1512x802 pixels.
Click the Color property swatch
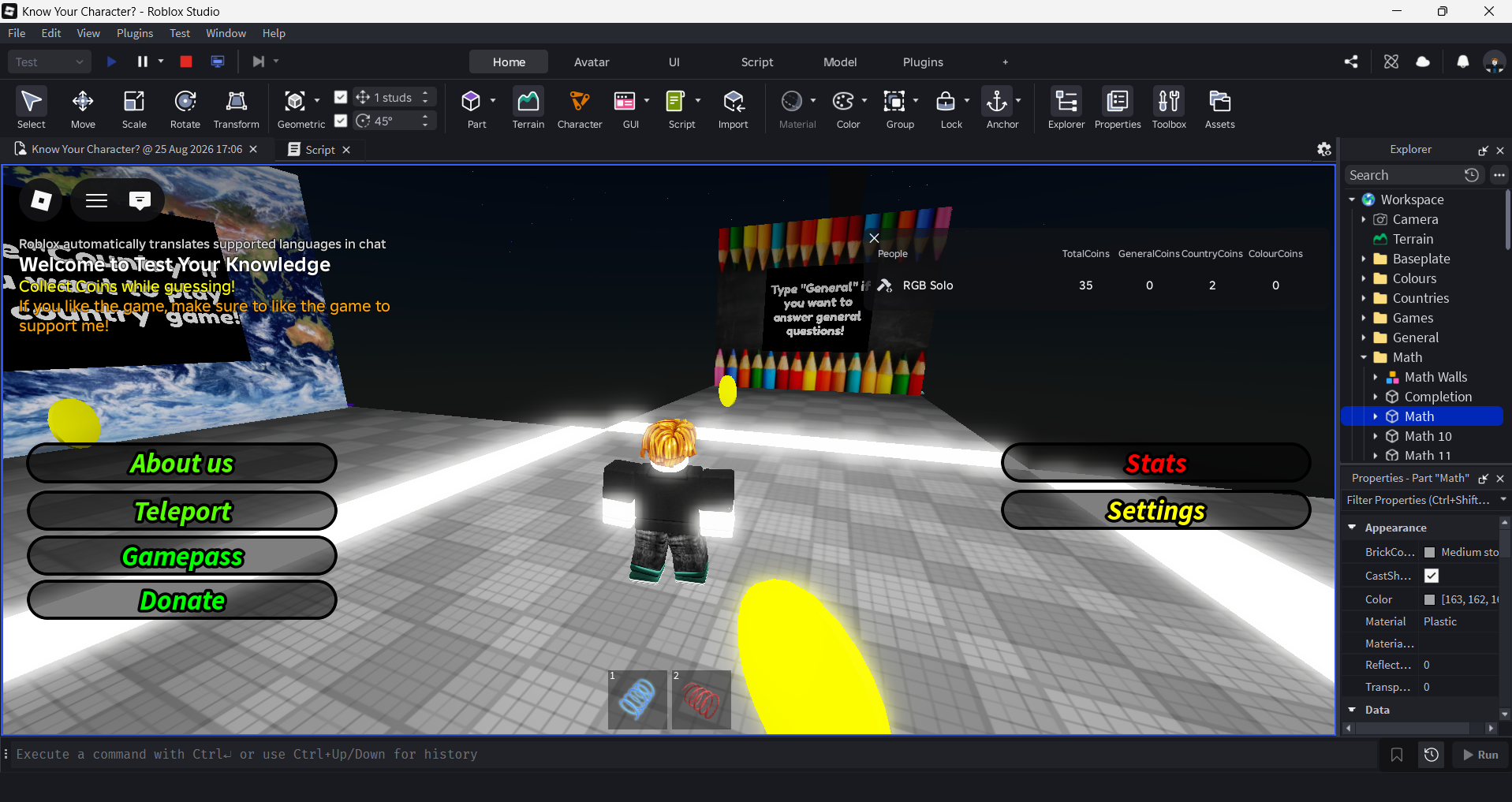point(1429,599)
